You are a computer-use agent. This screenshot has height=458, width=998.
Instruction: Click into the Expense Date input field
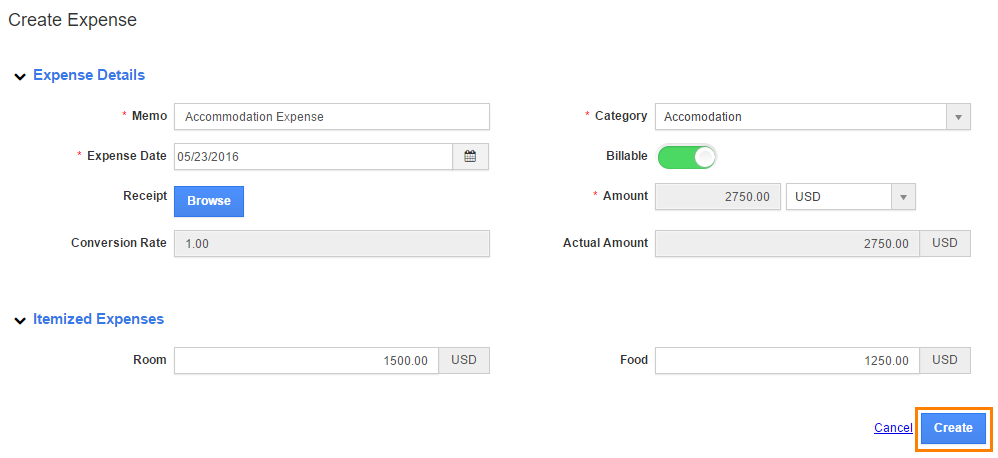313,157
